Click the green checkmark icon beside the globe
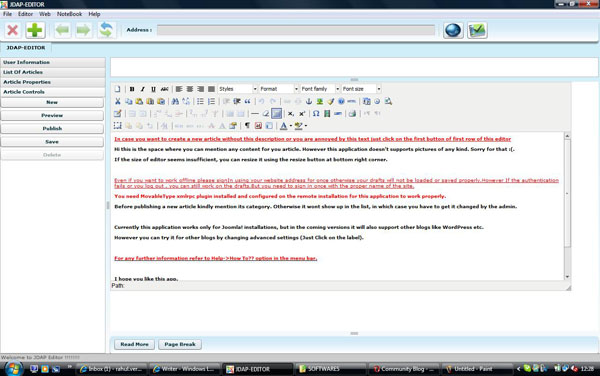Screen dimensions: 600x376 (477, 30)
